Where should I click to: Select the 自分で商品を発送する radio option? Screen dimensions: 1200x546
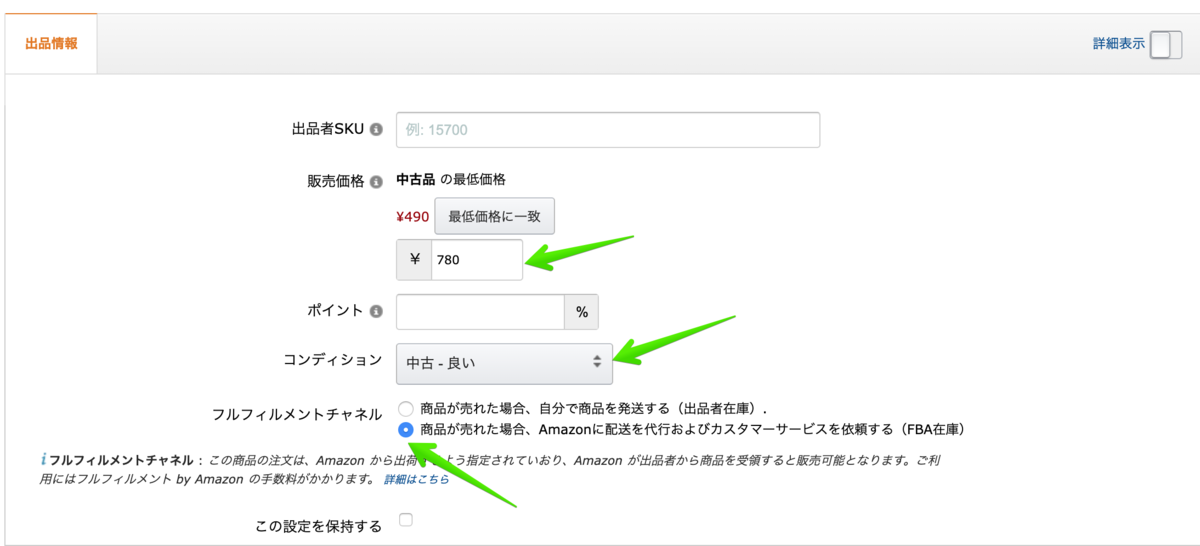tap(405, 408)
